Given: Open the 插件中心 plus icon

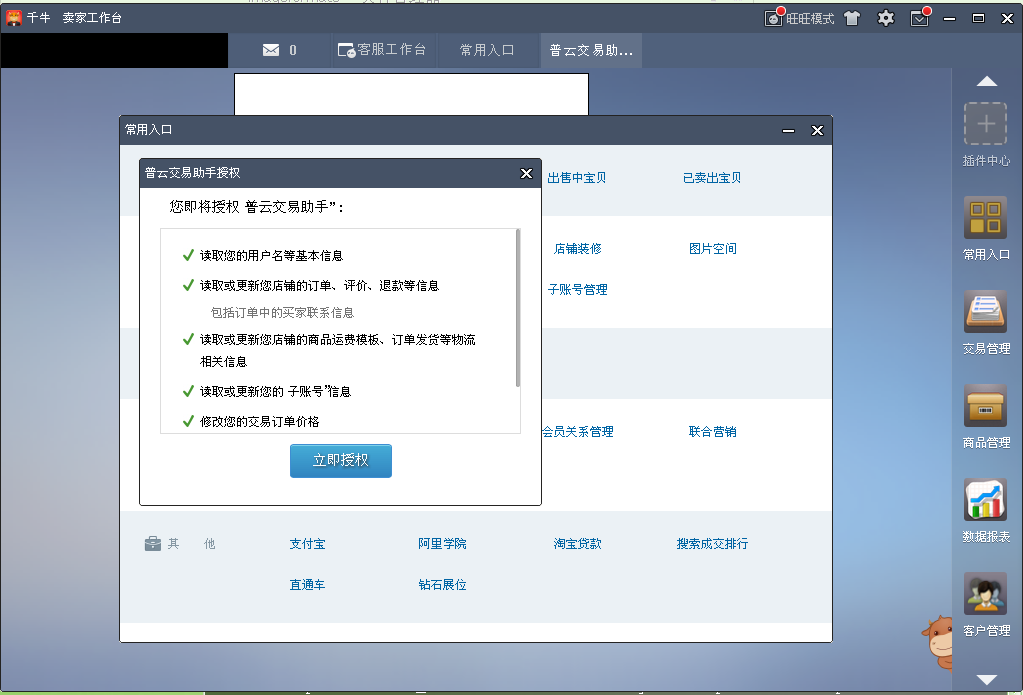Looking at the screenshot, I should pyautogui.click(x=985, y=124).
